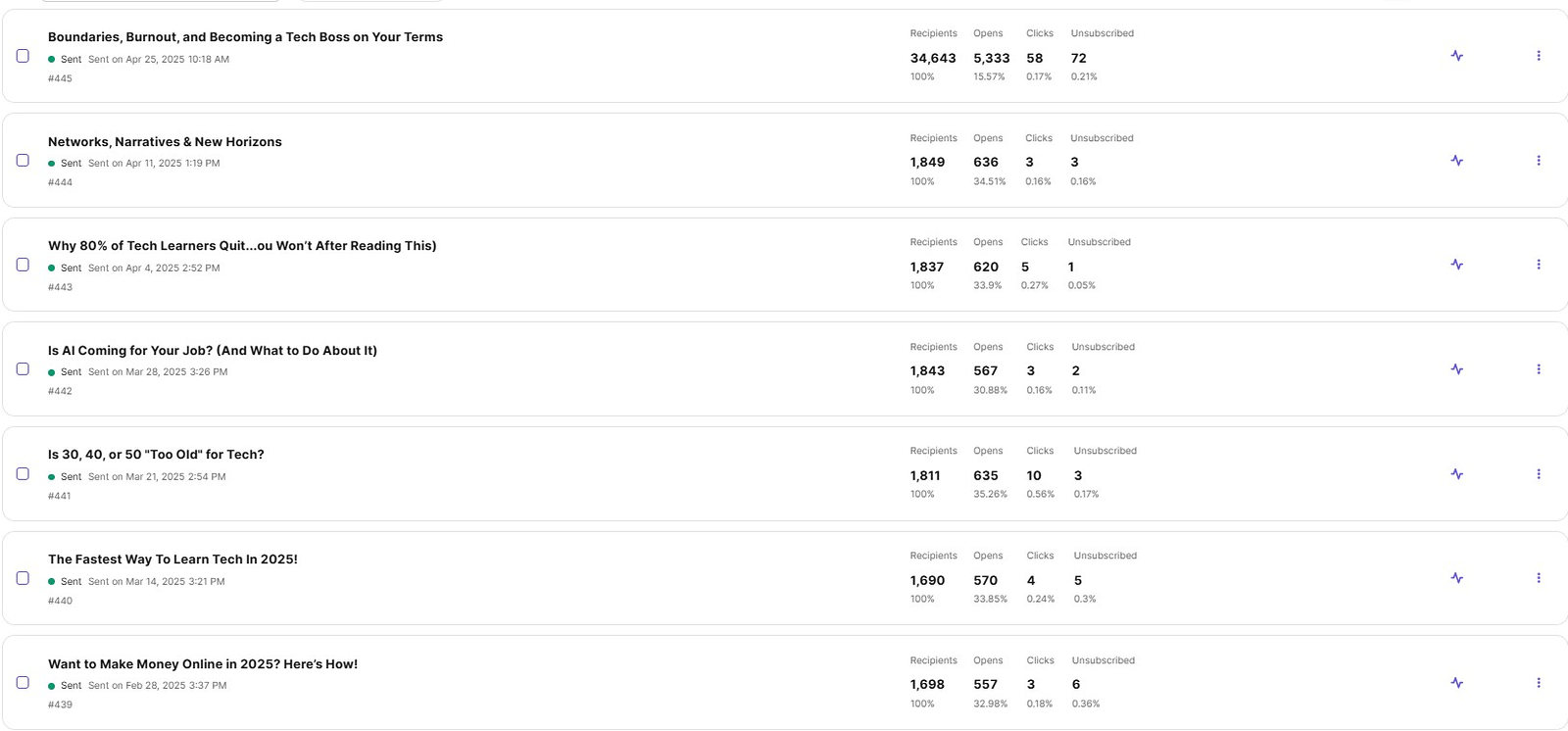1568x731 pixels.
Task: Open three-dot menu for Fastest Way To Learn Tech
Action: [1538, 578]
